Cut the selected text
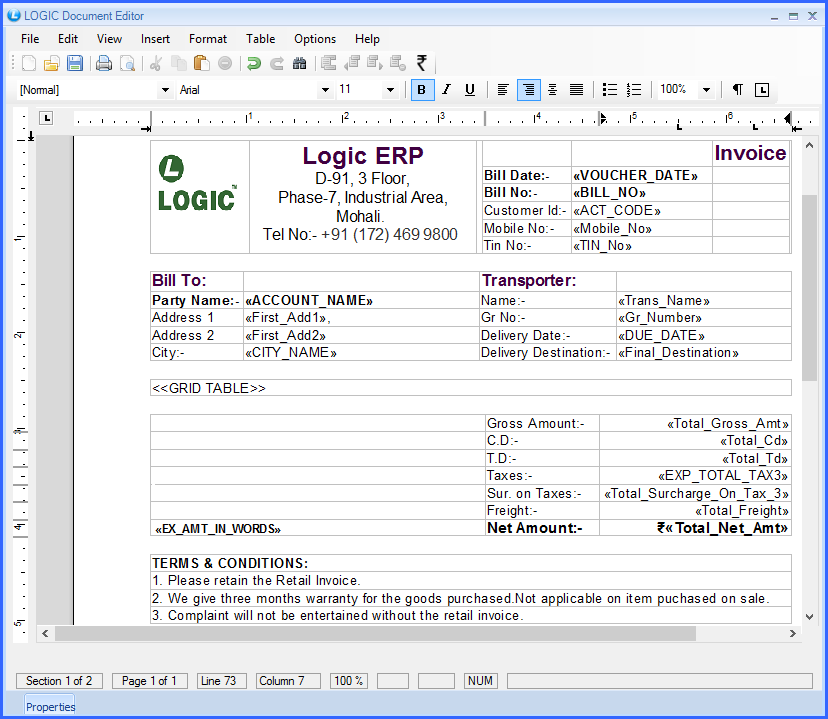Screen dimensions: 828x719 click(x=155, y=63)
